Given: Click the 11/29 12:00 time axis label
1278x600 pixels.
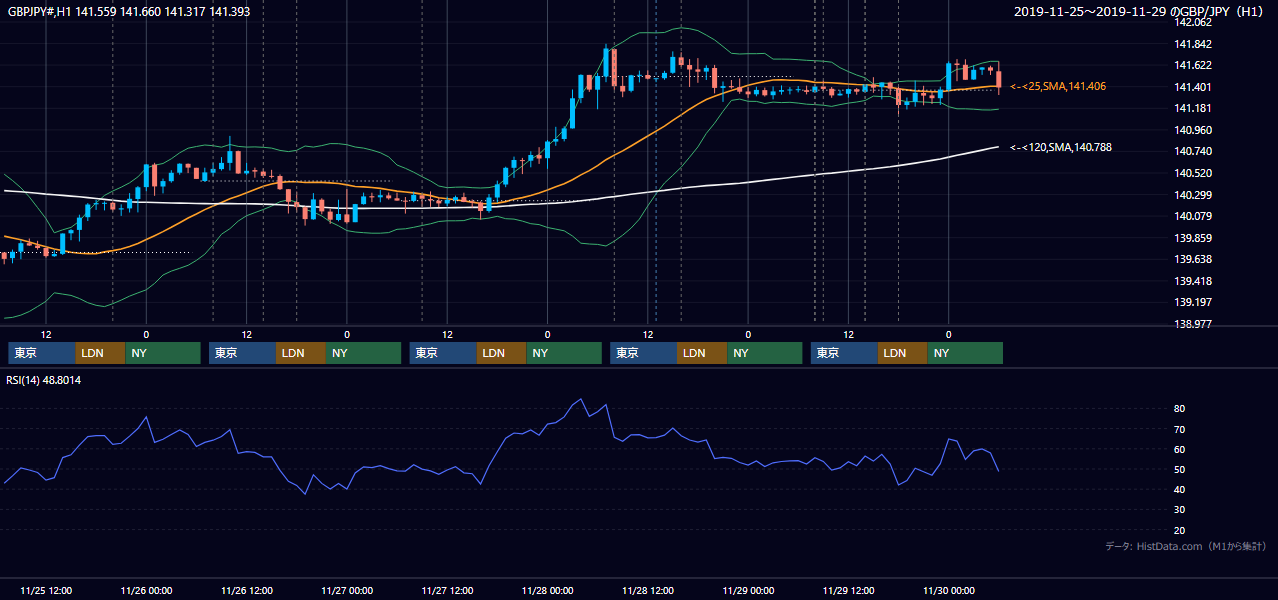Looking at the screenshot, I should pyautogui.click(x=849, y=590).
